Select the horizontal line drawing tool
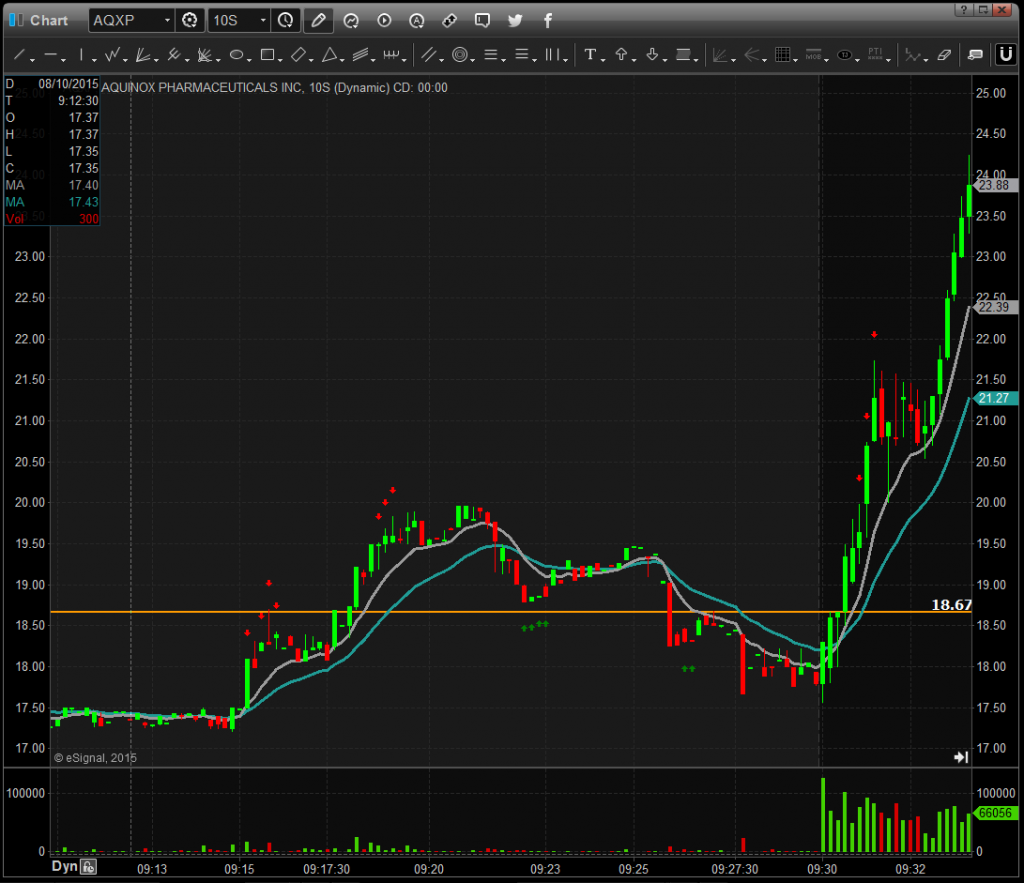 pos(50,55)
